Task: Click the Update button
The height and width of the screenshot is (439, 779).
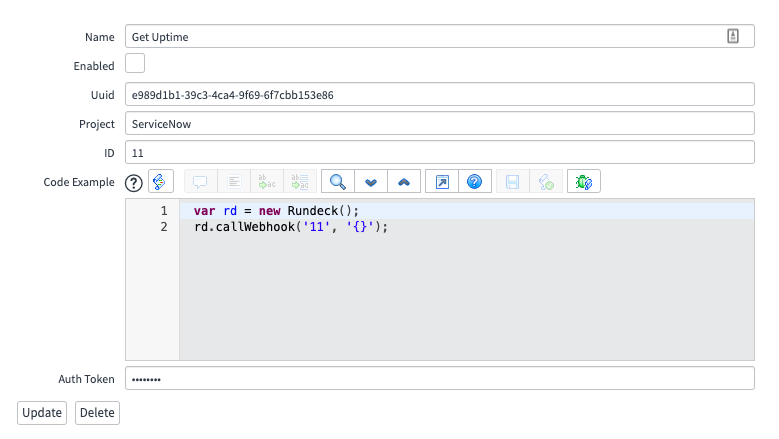Action: click(x=42, y=413)
